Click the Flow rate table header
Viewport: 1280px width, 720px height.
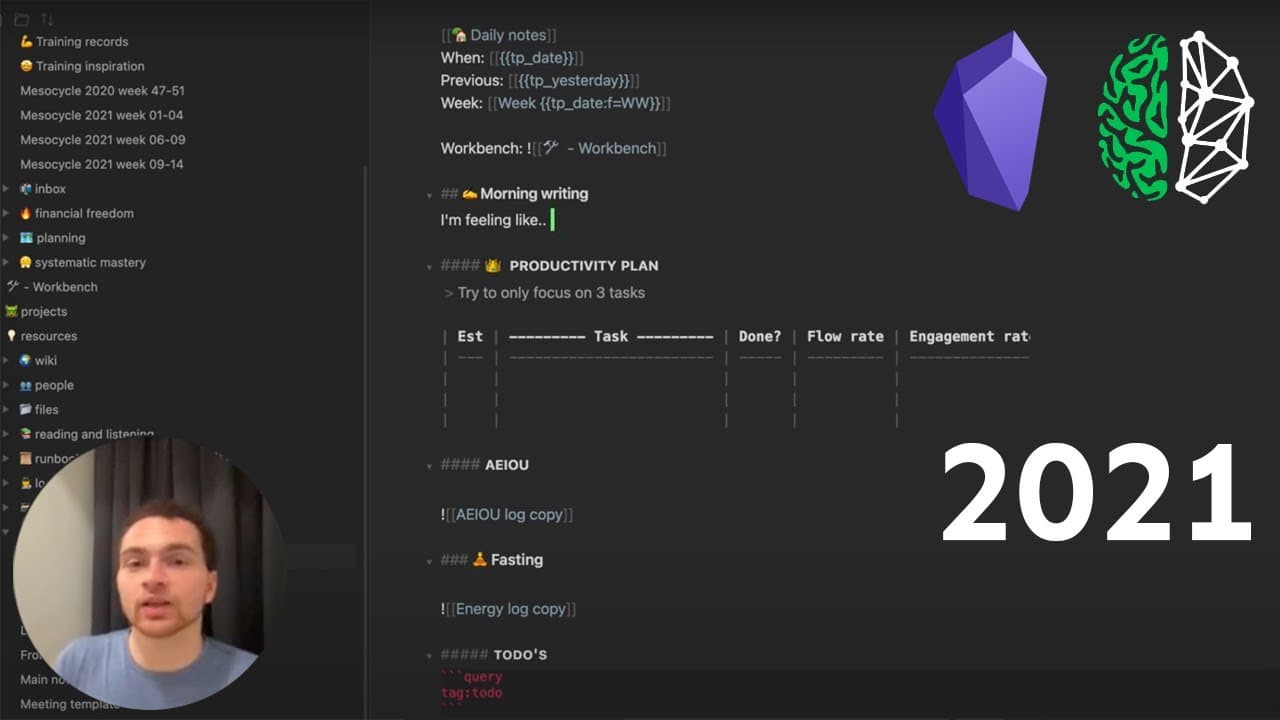click(845, 337)
